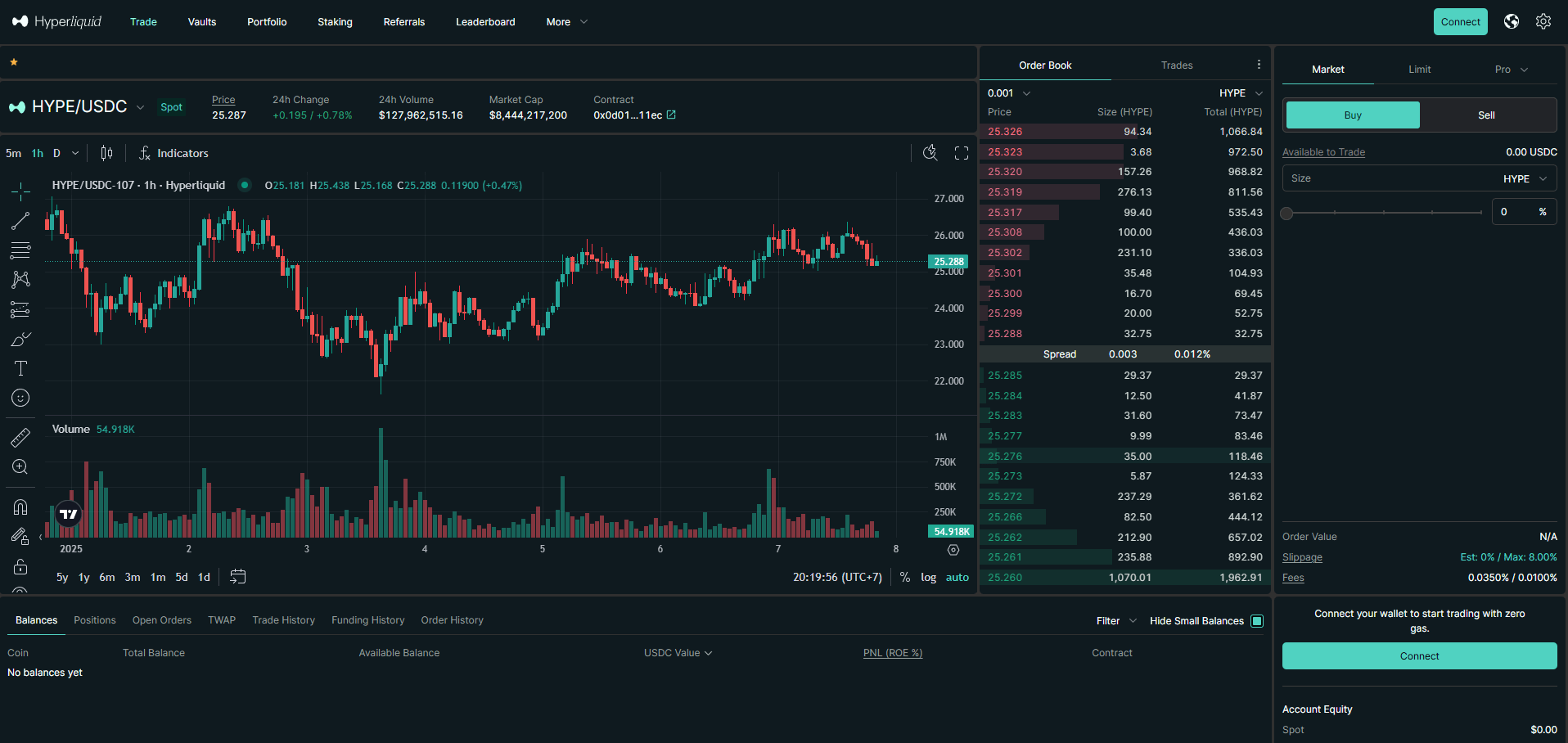
Task: Click the favorites star icon
Action: [x=14, y=62]
